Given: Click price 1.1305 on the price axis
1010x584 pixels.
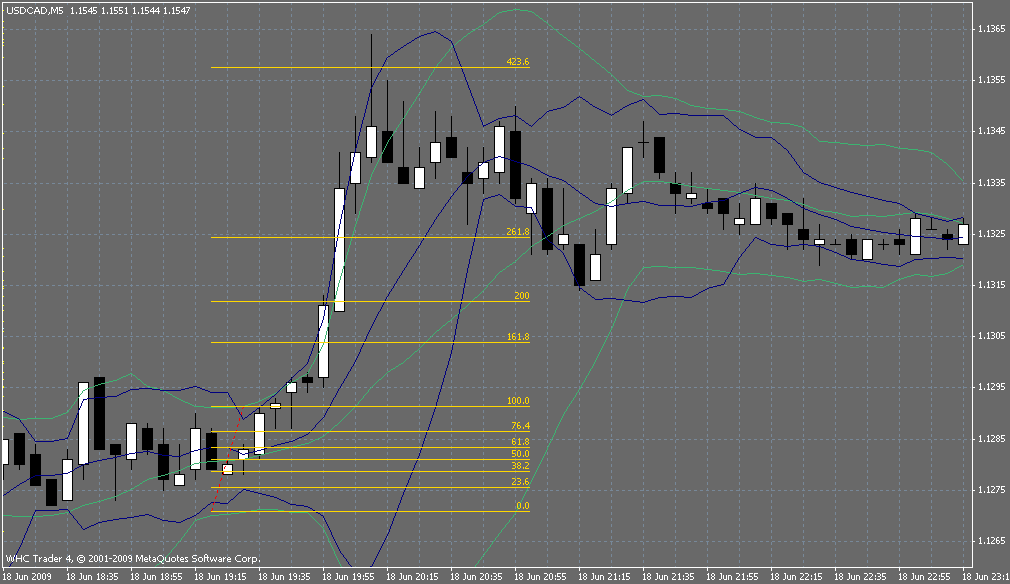Looking at the screenshot, I should tap(991, 335).
